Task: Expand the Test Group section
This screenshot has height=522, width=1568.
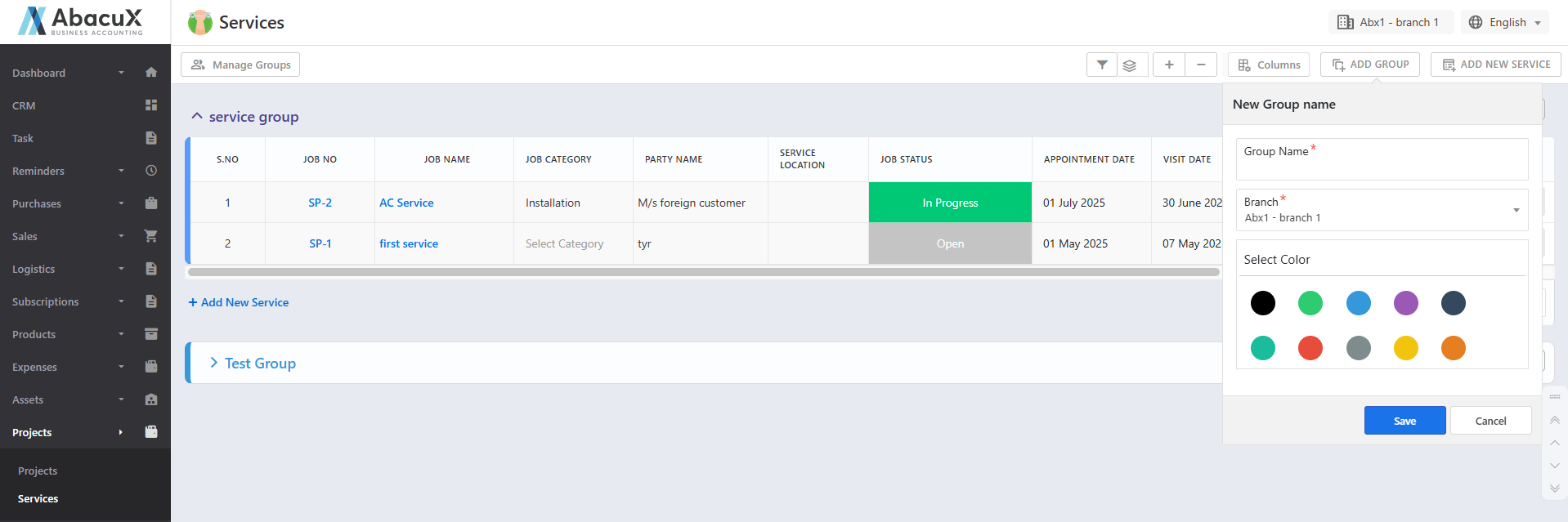Action: click(x=214, y=363)
